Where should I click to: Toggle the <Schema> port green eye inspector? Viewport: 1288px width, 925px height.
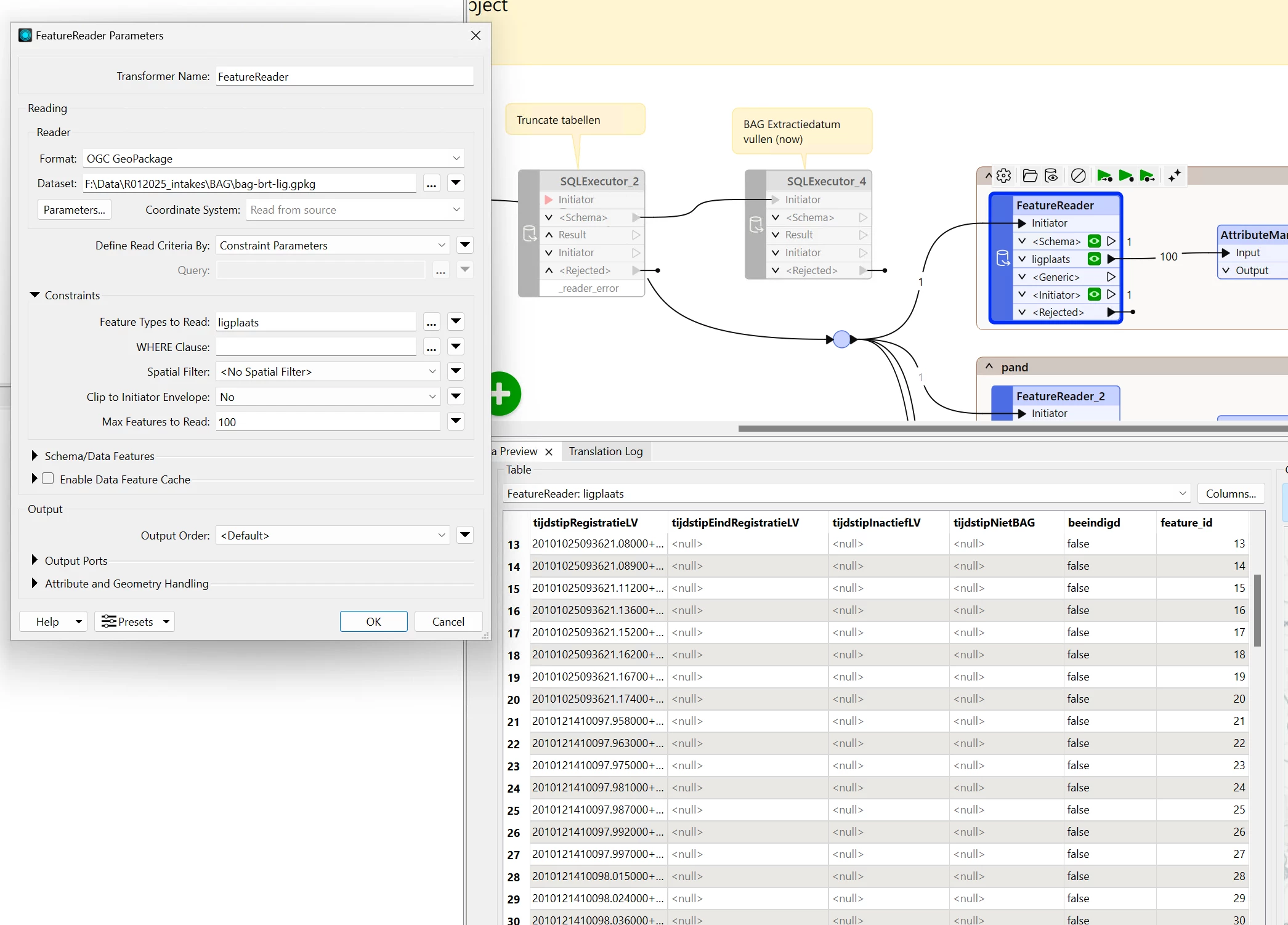click(1094, 241)
